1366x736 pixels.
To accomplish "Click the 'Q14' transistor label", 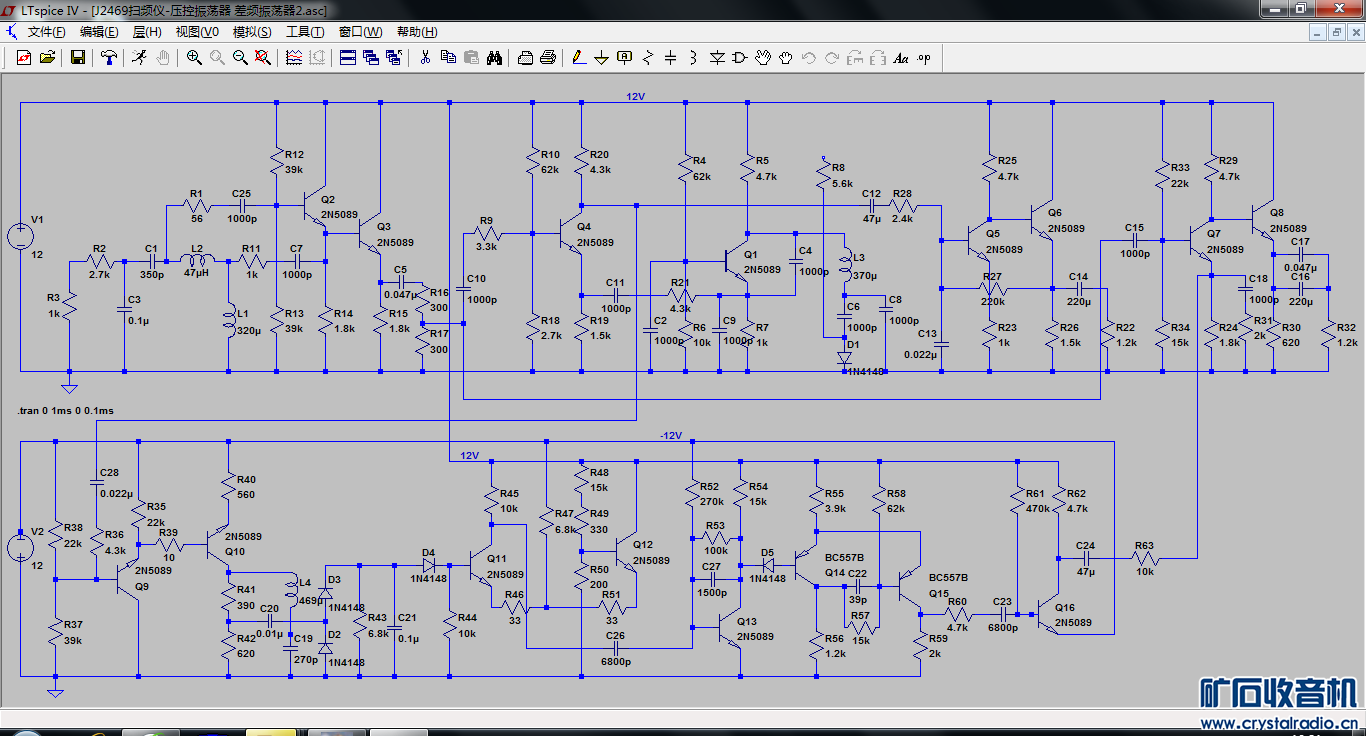I will tap(835, 573).
